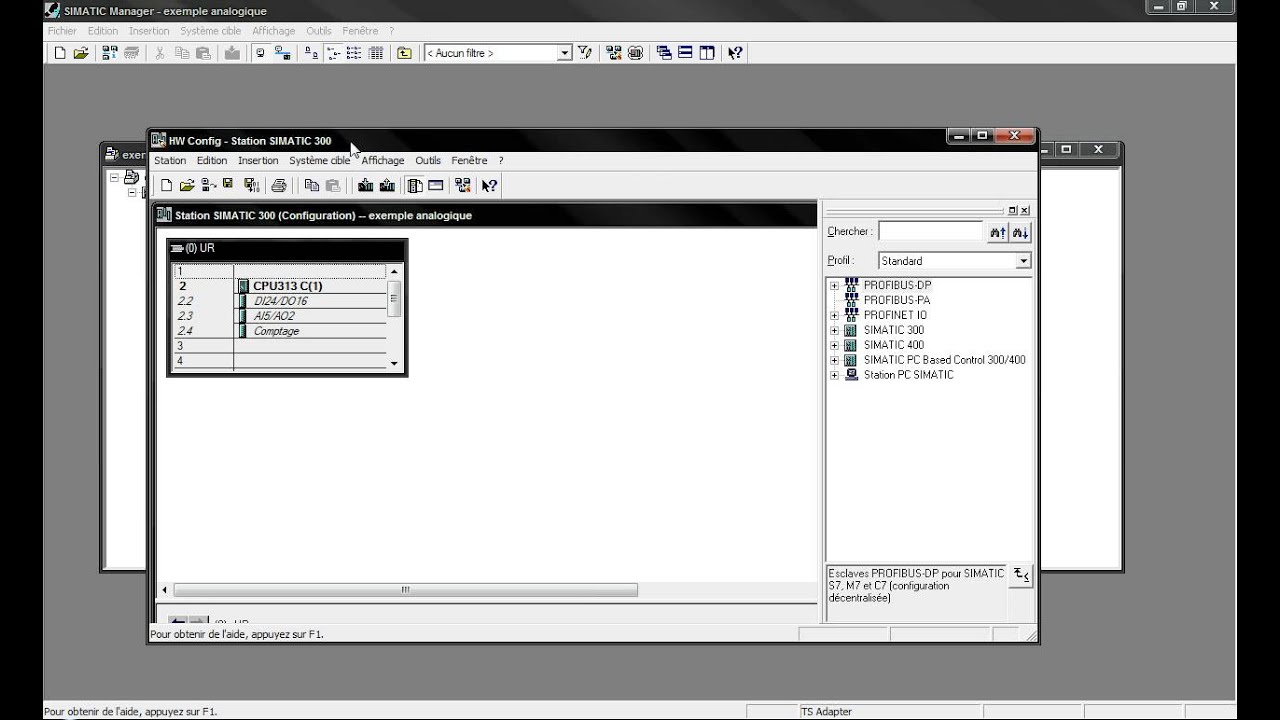Click Details view icon in SIMATIC Manager toolbar

pyautogui.click(x=375, y=53)
